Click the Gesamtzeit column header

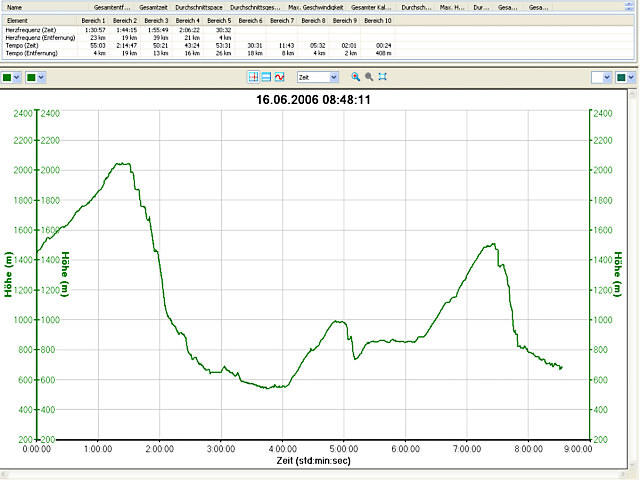tap(155, 7)
